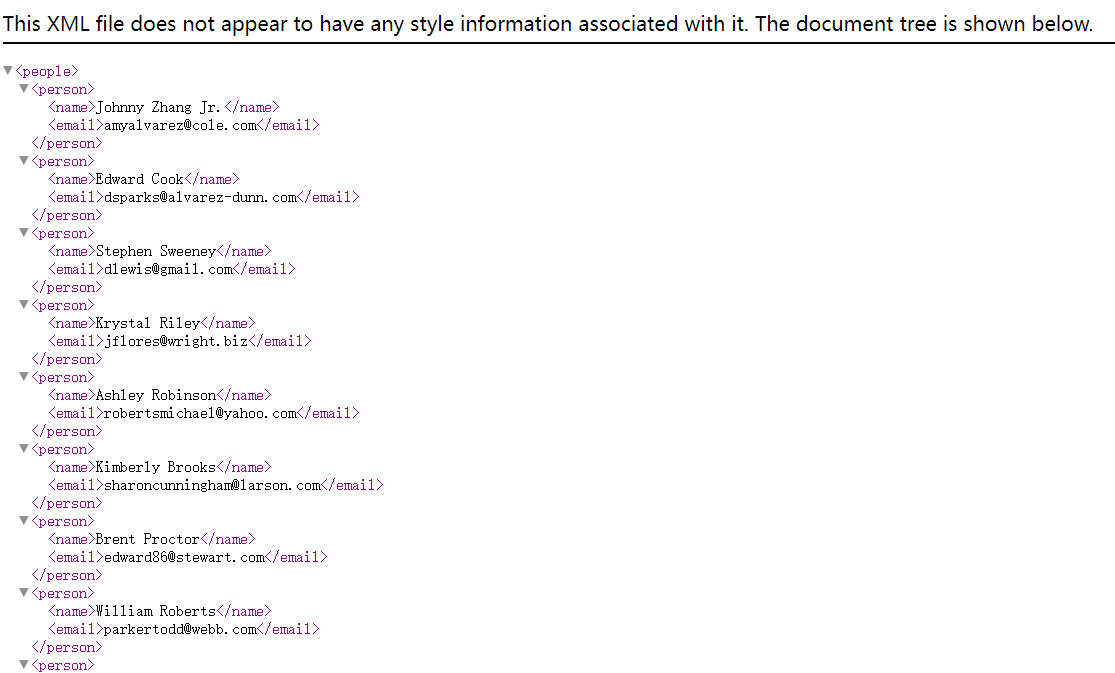The width and height of the screenshot is (1115, 673).
Task: Click the email amyalvarez@cole.com
Action: pos(181,125)
